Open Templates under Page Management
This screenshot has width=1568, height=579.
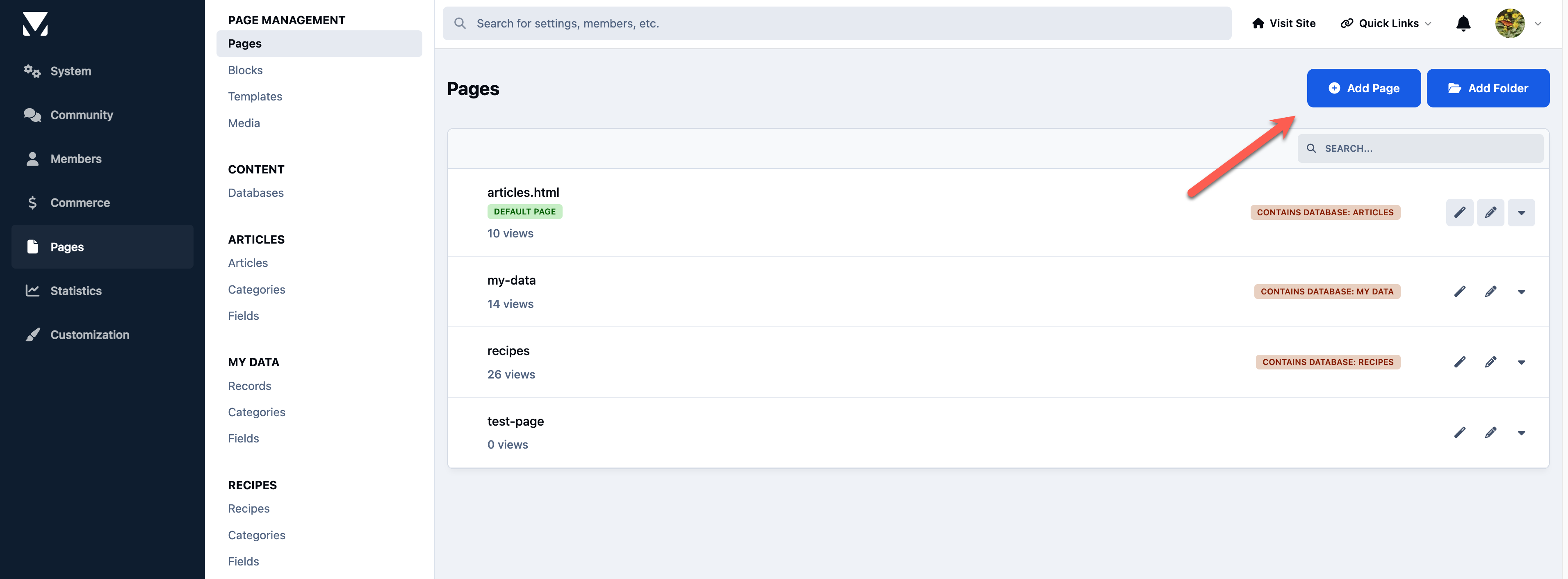click(255, 96)
